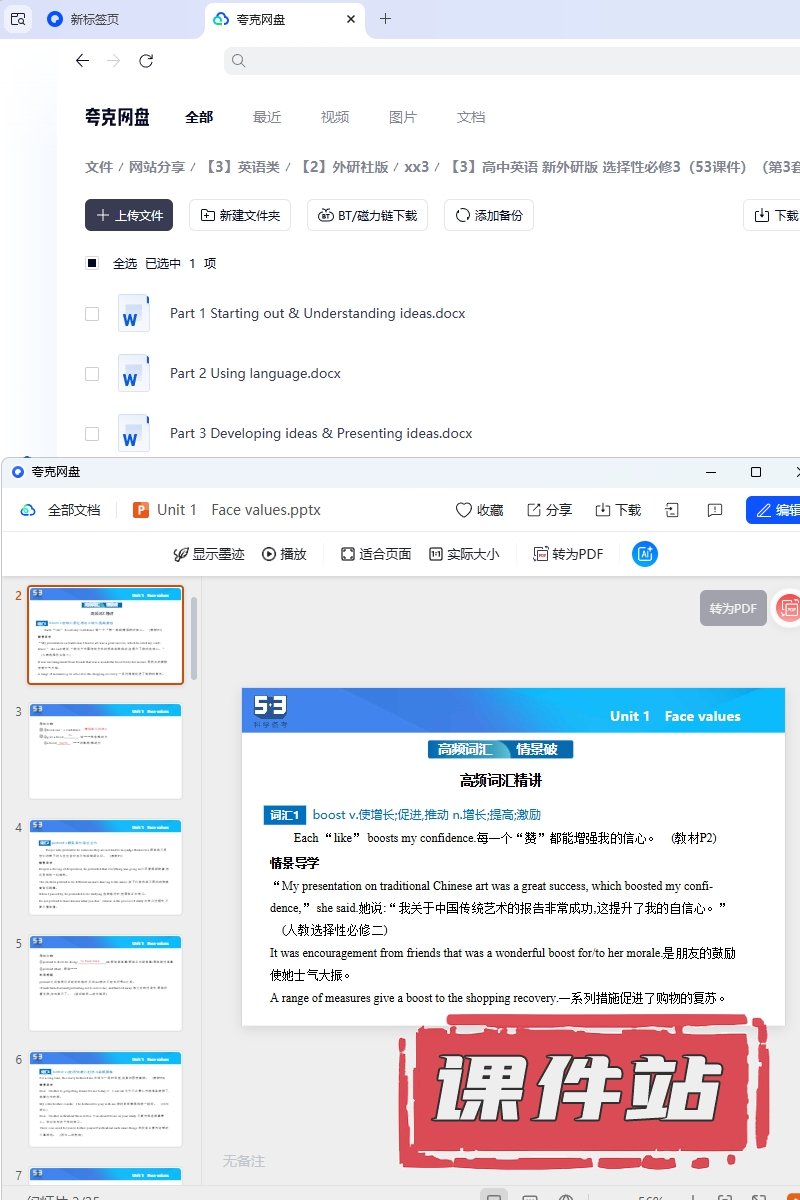Click the browser back arrow
This screenshot has width=800, height=1200.
point(82,61)
